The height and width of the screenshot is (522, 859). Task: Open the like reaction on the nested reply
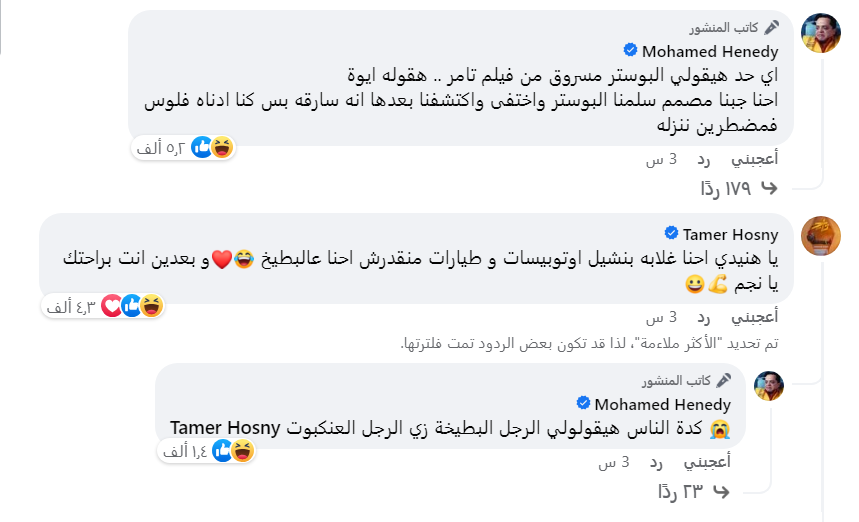point(222,451)
